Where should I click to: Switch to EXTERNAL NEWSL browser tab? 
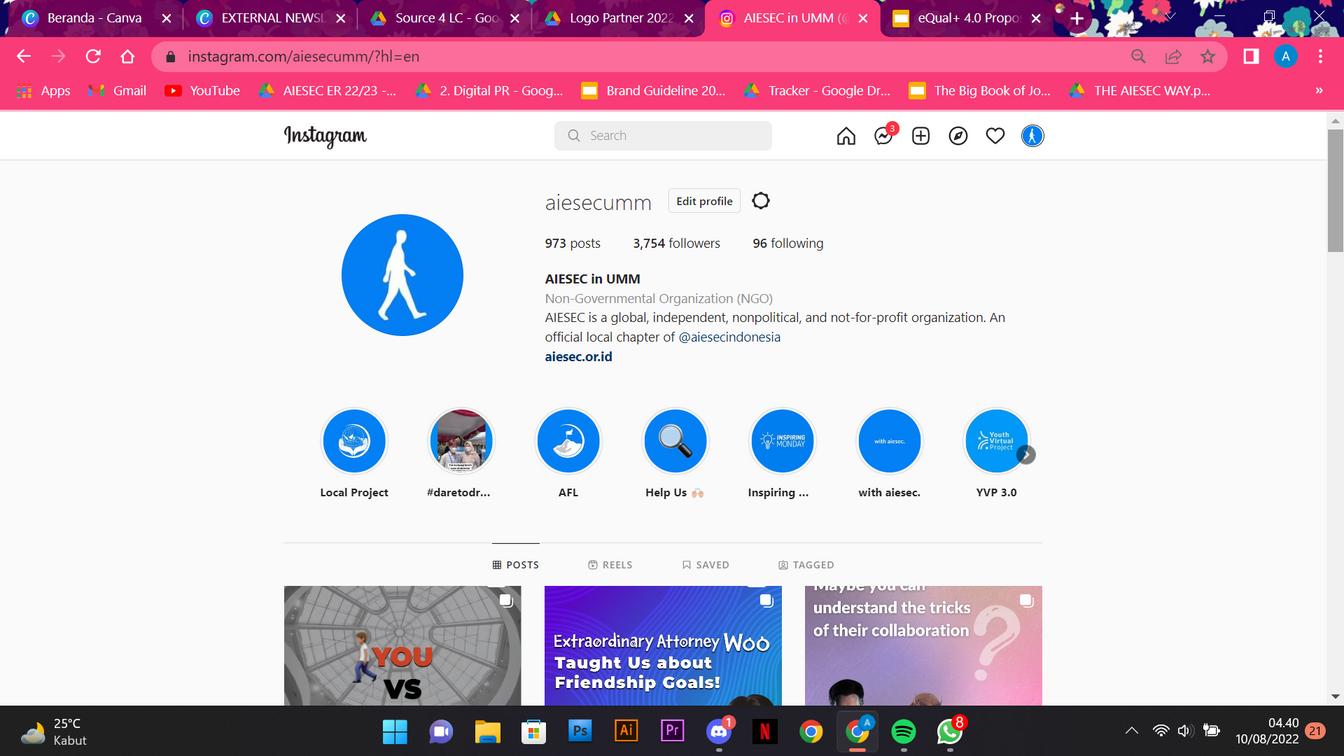pyautogui.click(x=271, y=18)
